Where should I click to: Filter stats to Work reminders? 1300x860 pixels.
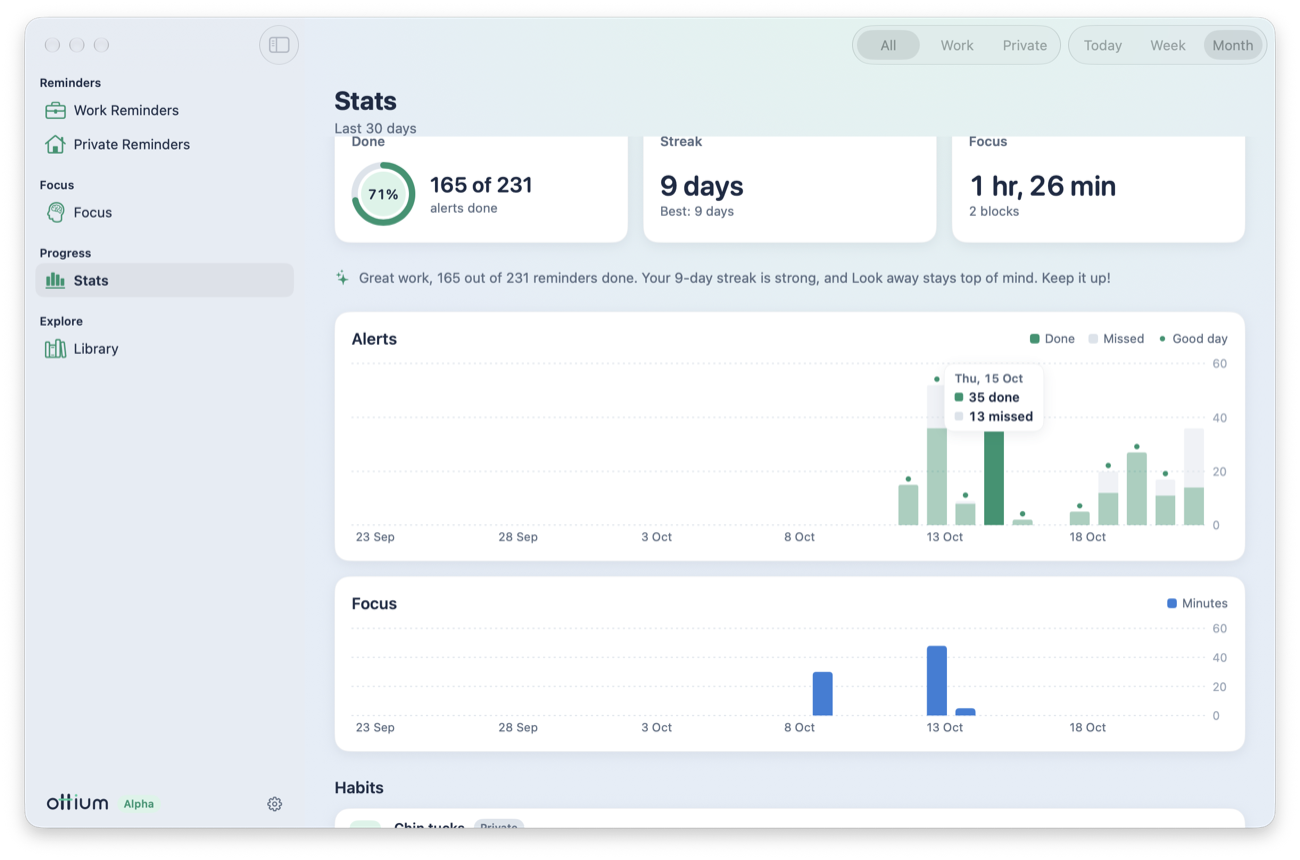tap(957, 45)
